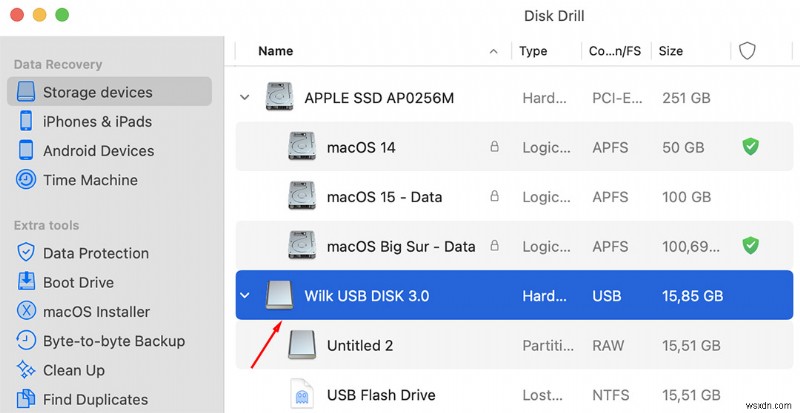Click the macOS Installer X icon
This screenshot has width=800, height=413.
point(26,311)
